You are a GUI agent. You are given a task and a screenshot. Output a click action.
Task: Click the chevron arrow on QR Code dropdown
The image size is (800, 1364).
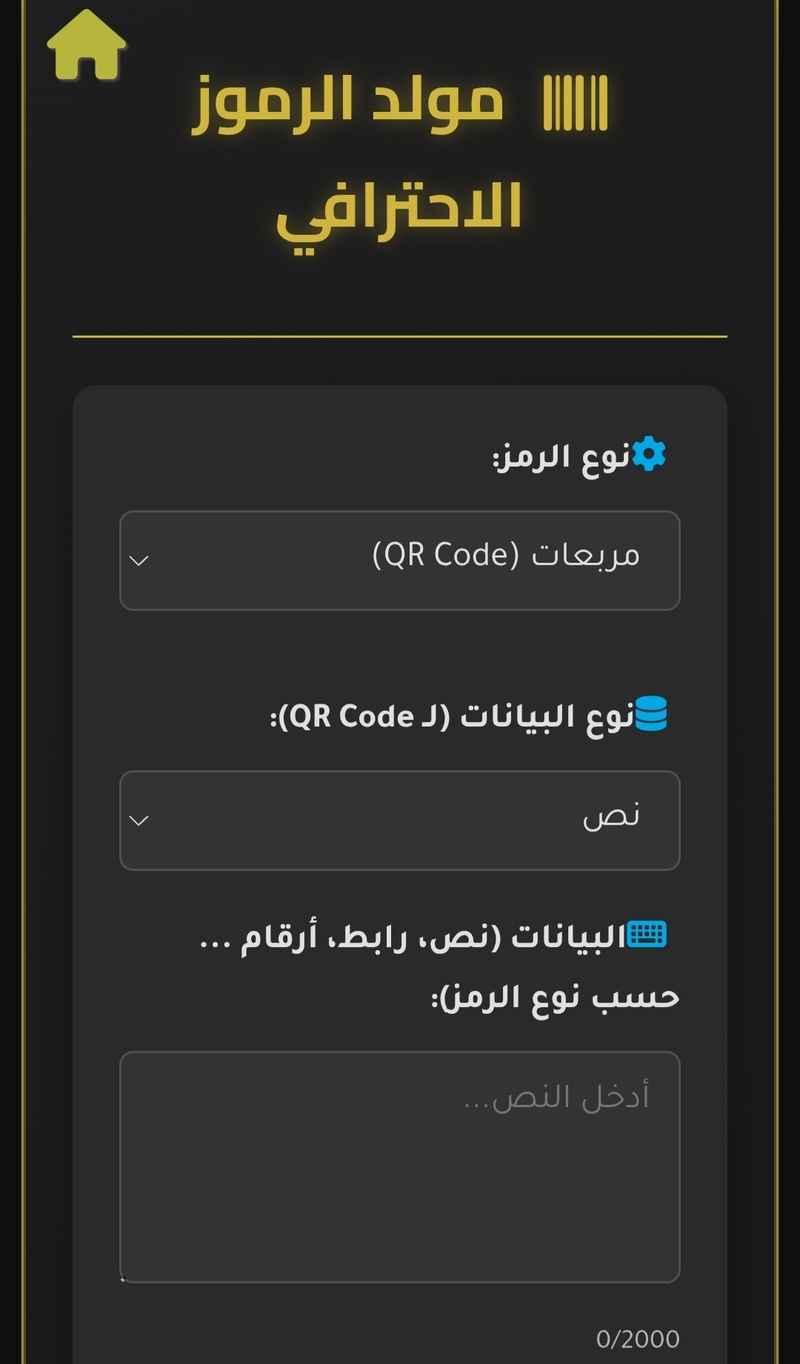pyautogui.click(x=140, y=560)
